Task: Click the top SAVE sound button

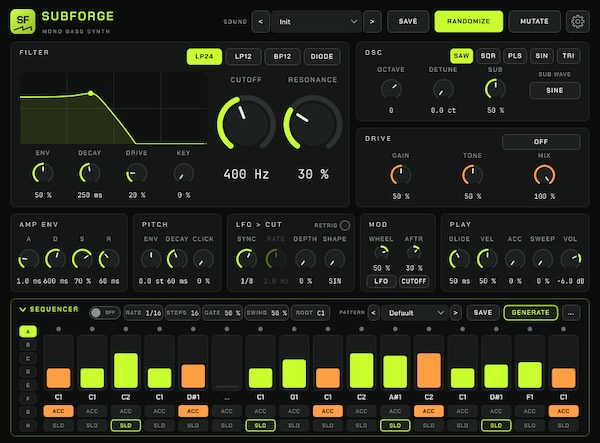Action: point(408,21)
